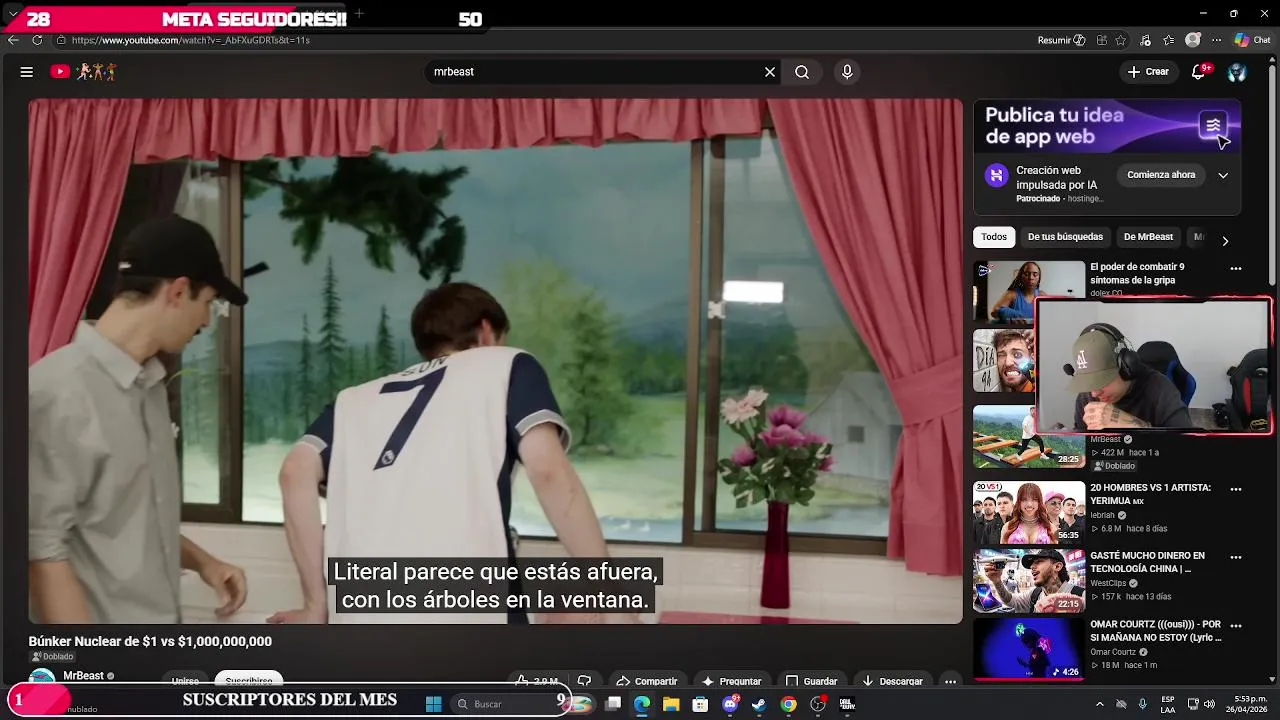Open options for OMAR COURTZ video

click(1236, 625)
